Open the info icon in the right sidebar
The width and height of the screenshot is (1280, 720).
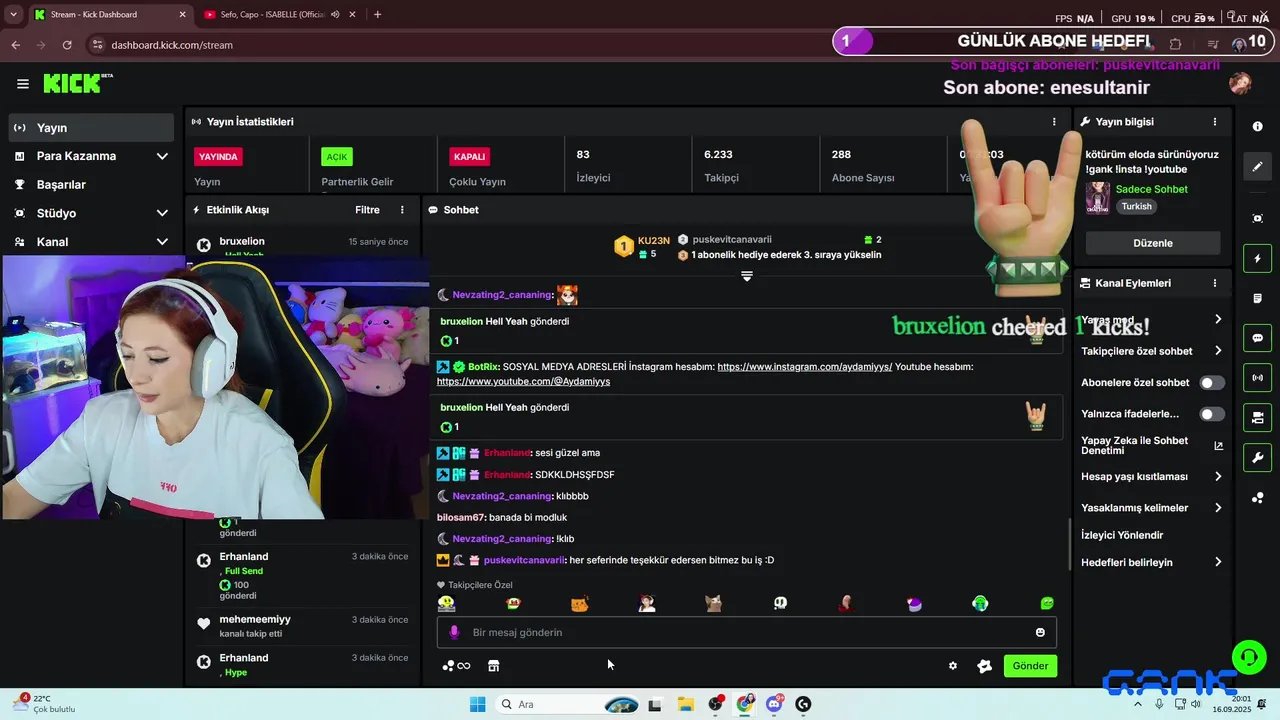coord(1258,127)
